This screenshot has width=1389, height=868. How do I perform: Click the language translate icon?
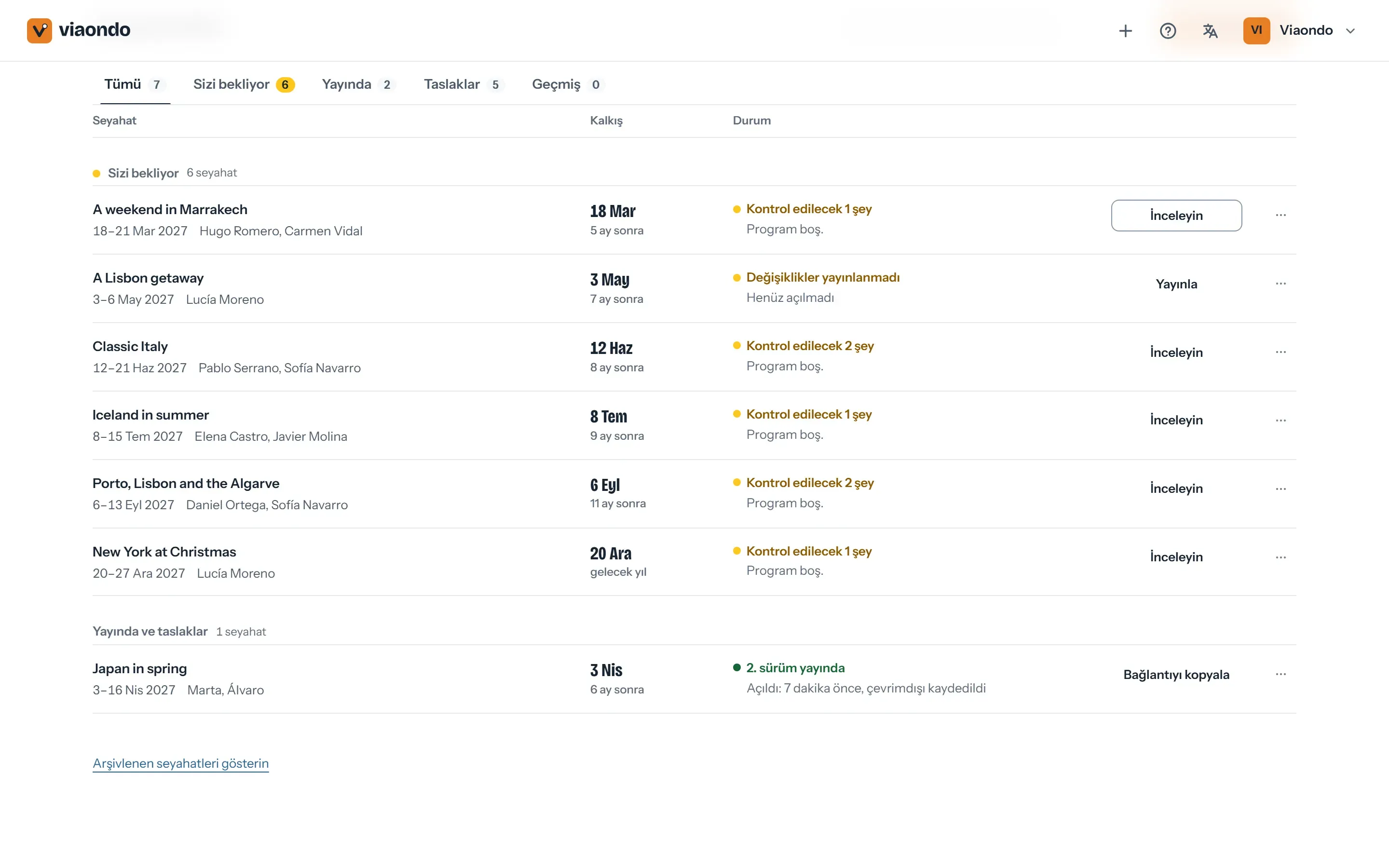click(1210, 30)
